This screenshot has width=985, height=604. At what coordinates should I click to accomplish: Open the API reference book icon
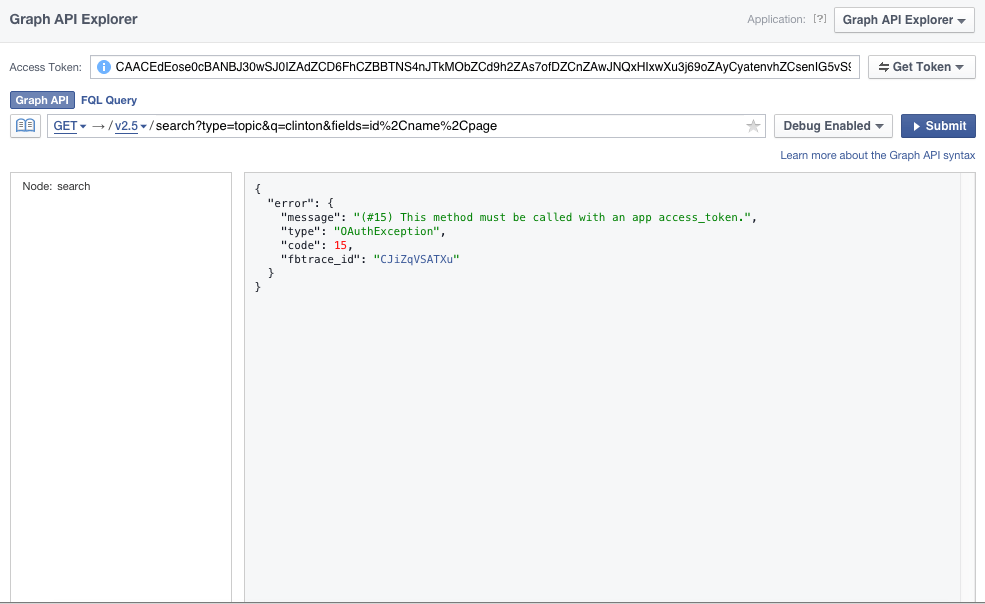coord(24,126)
